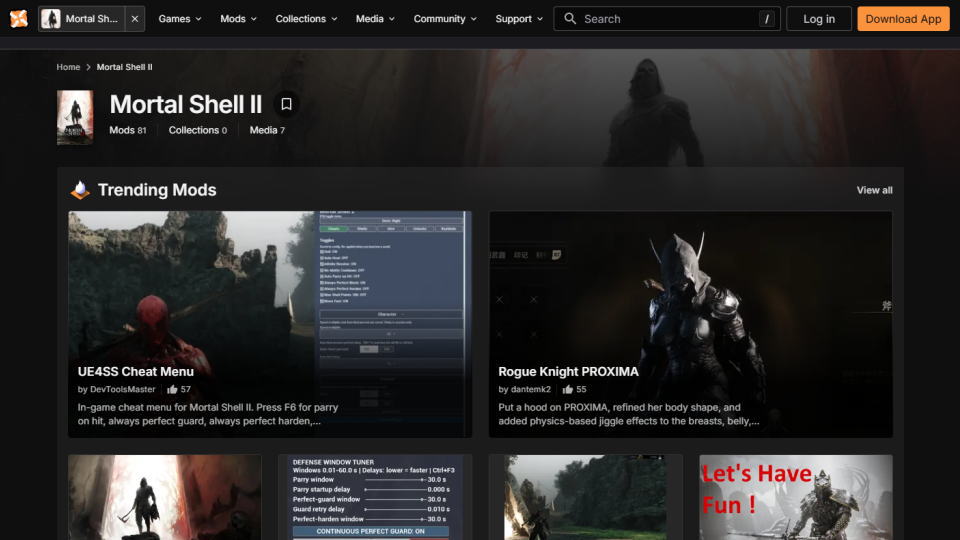
Task: Open the Mortal Shell II cover art
Action: click(x=75, y=117)
